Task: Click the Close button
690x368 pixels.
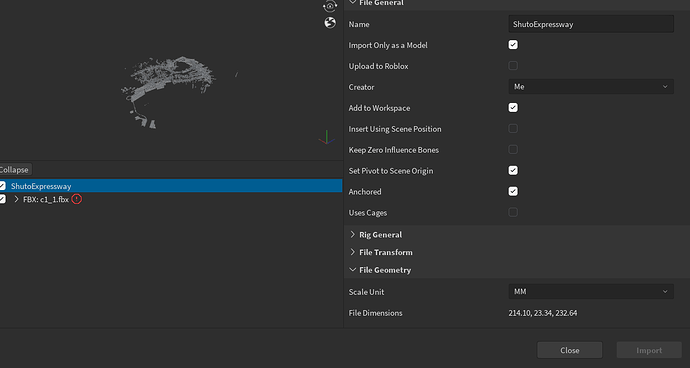Action: point(569,350)
